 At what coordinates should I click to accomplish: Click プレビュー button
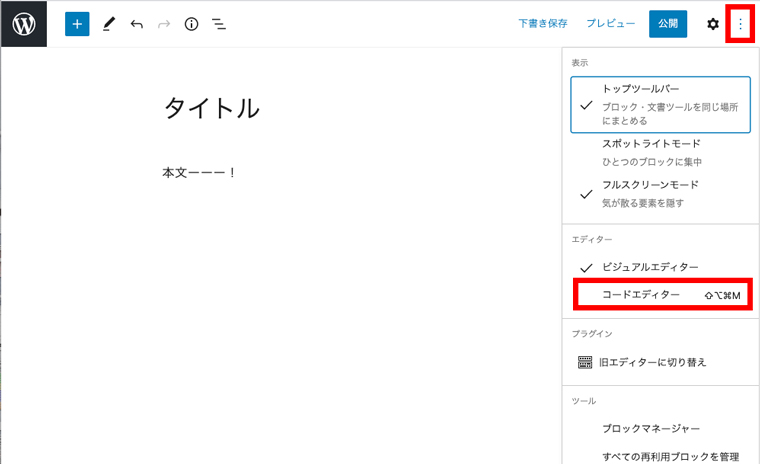coord(611,23)
